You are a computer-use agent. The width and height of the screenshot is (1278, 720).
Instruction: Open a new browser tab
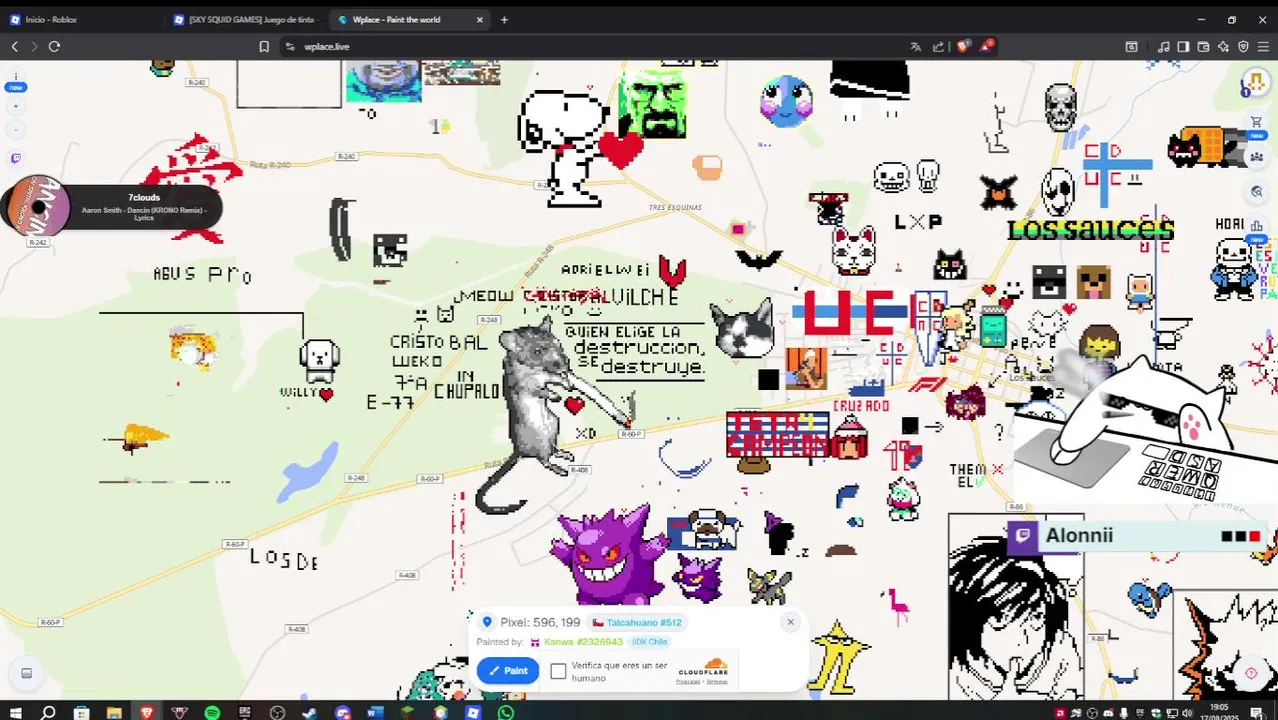pos(504,19)
